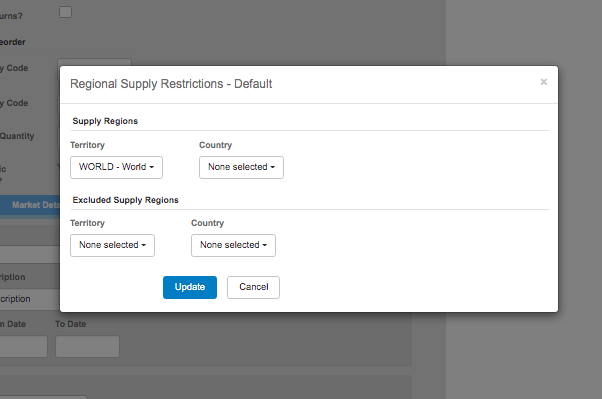Select the Description row in background table

pyautogui.click(x=30, y=299)
